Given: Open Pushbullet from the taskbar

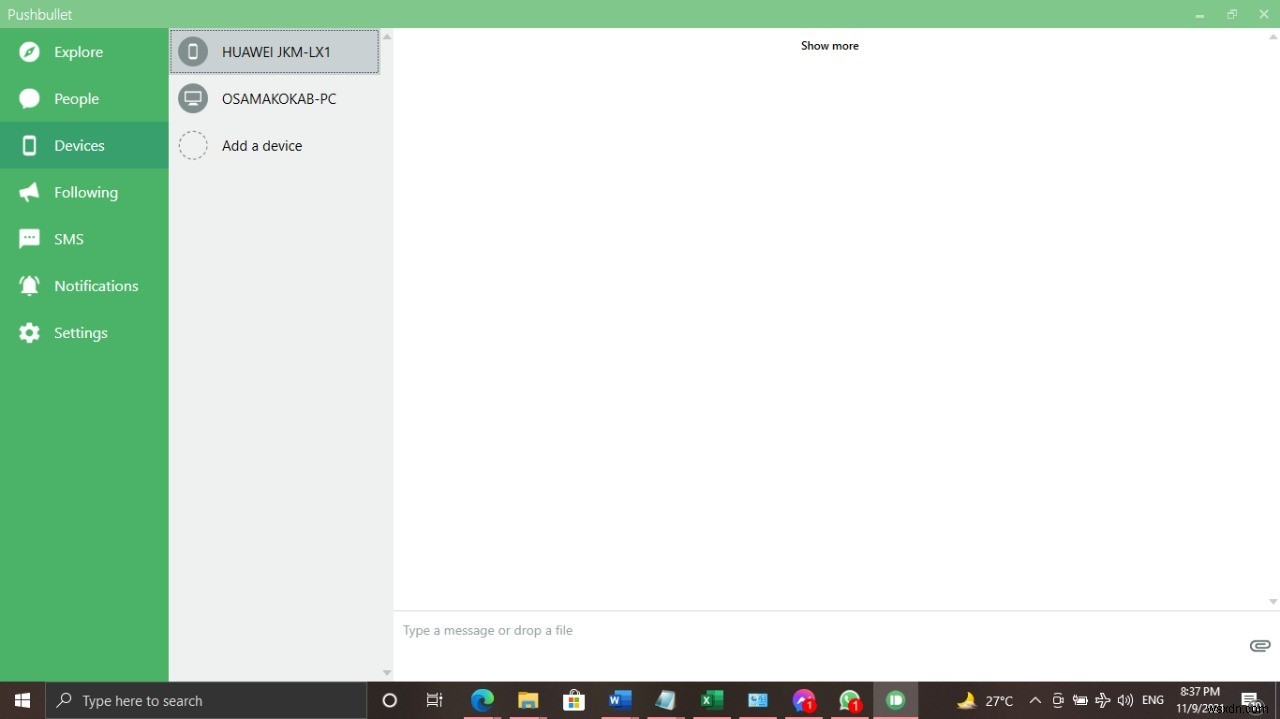Looking at the screenshot, I should [895, 700].
